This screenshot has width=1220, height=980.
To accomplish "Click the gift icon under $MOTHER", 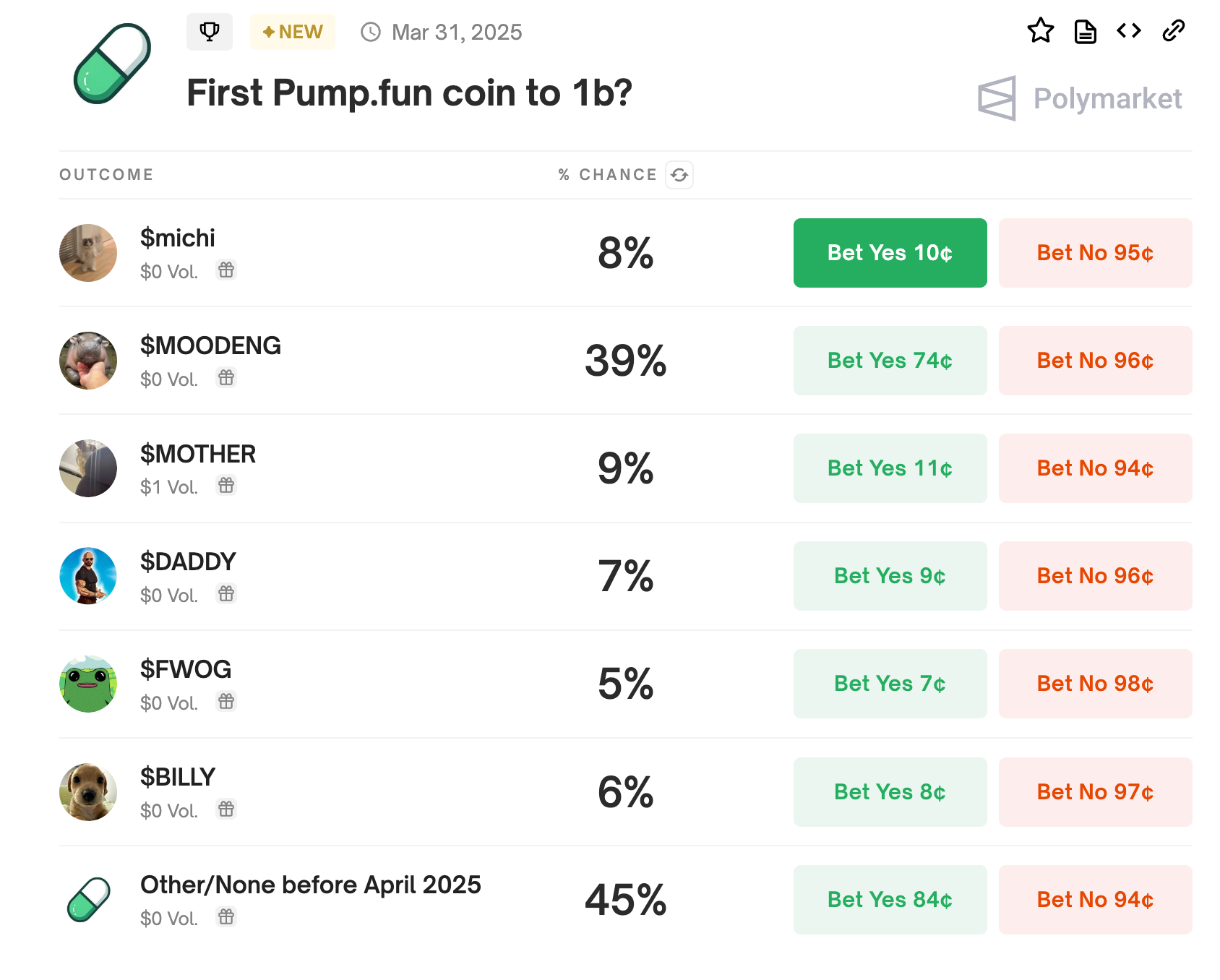I will [x=226, y=486].
